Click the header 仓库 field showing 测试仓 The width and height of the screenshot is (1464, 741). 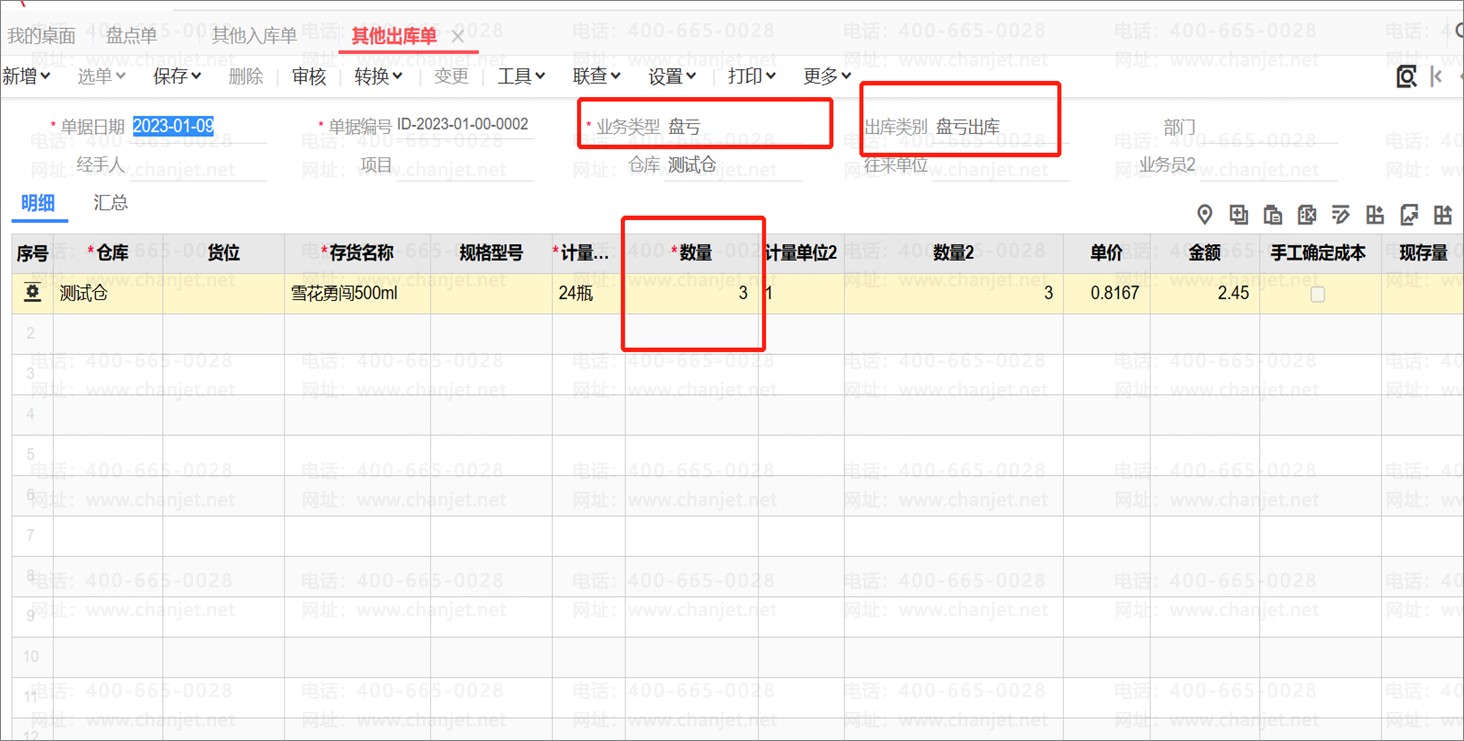point(734,165)
